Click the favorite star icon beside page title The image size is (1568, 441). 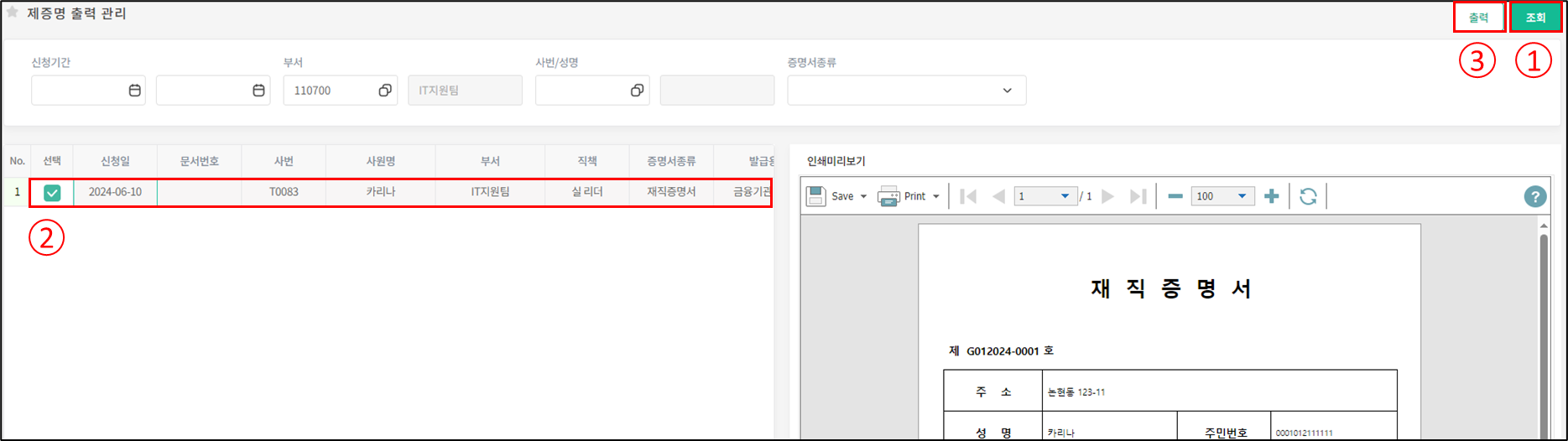pos(13,13)
